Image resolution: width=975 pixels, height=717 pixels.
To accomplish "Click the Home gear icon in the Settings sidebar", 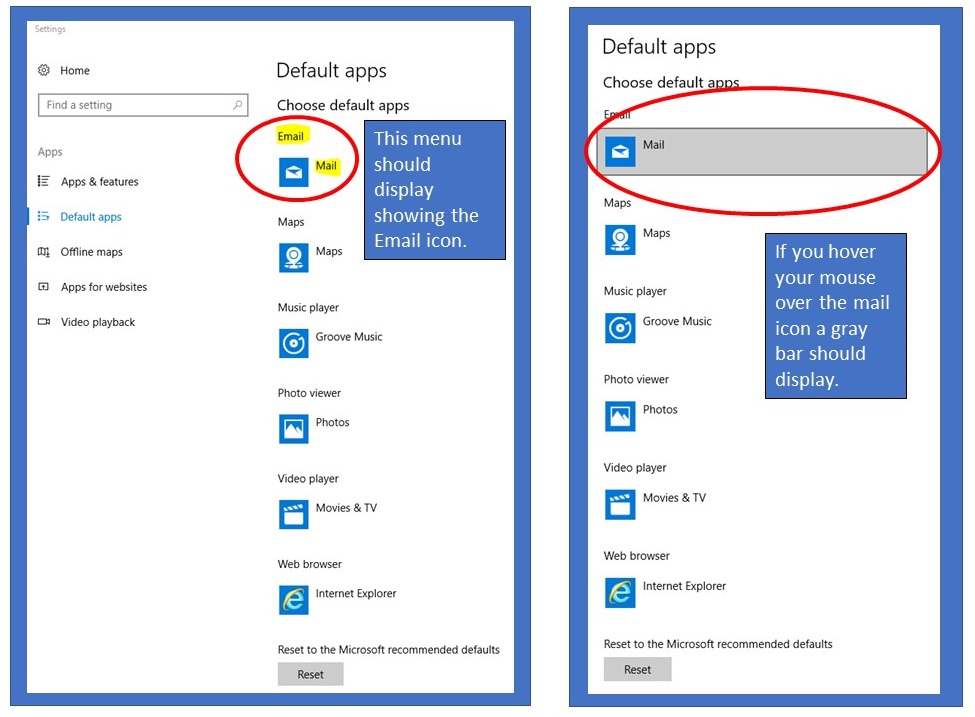I will [44, 71].
